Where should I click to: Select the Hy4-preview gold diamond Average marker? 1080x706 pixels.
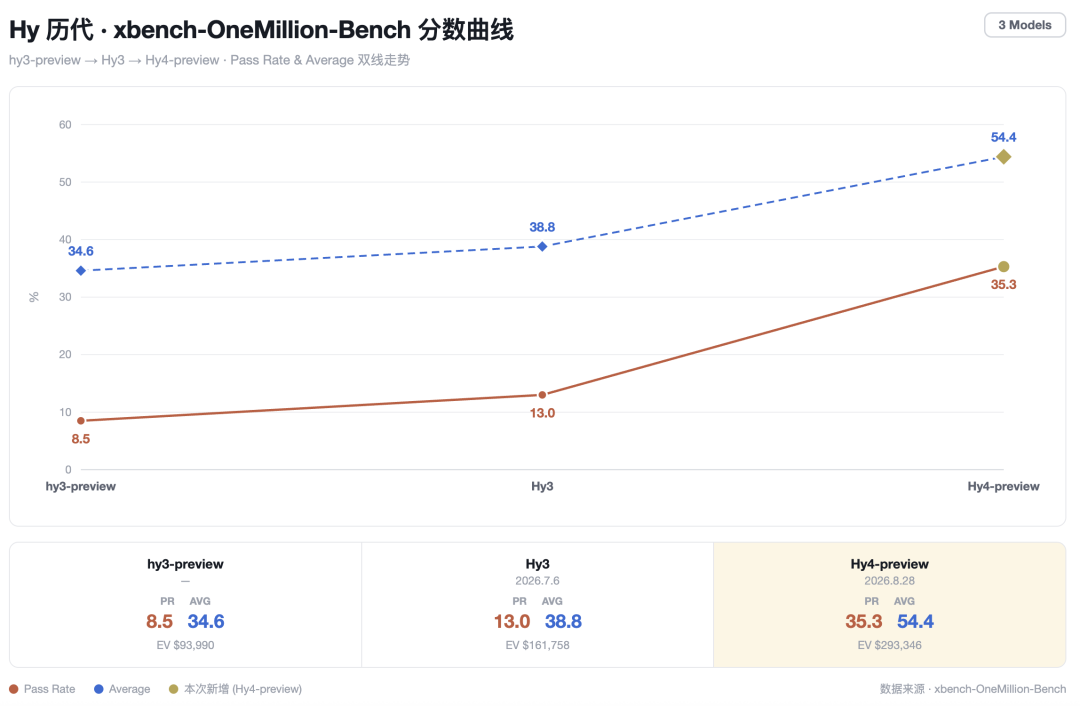(x=1004, y=157)
